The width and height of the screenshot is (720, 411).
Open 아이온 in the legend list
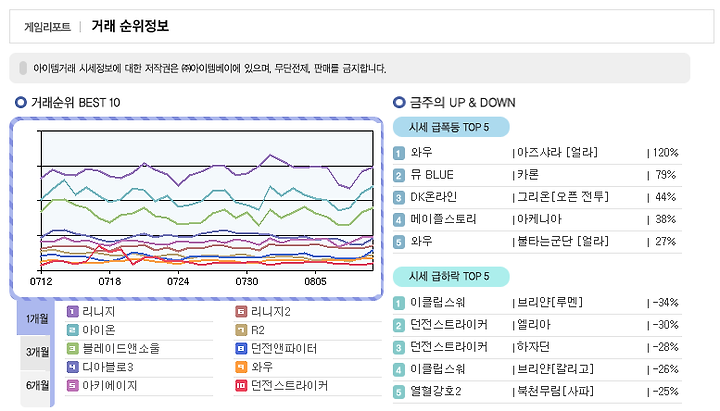tap(99, 330)
